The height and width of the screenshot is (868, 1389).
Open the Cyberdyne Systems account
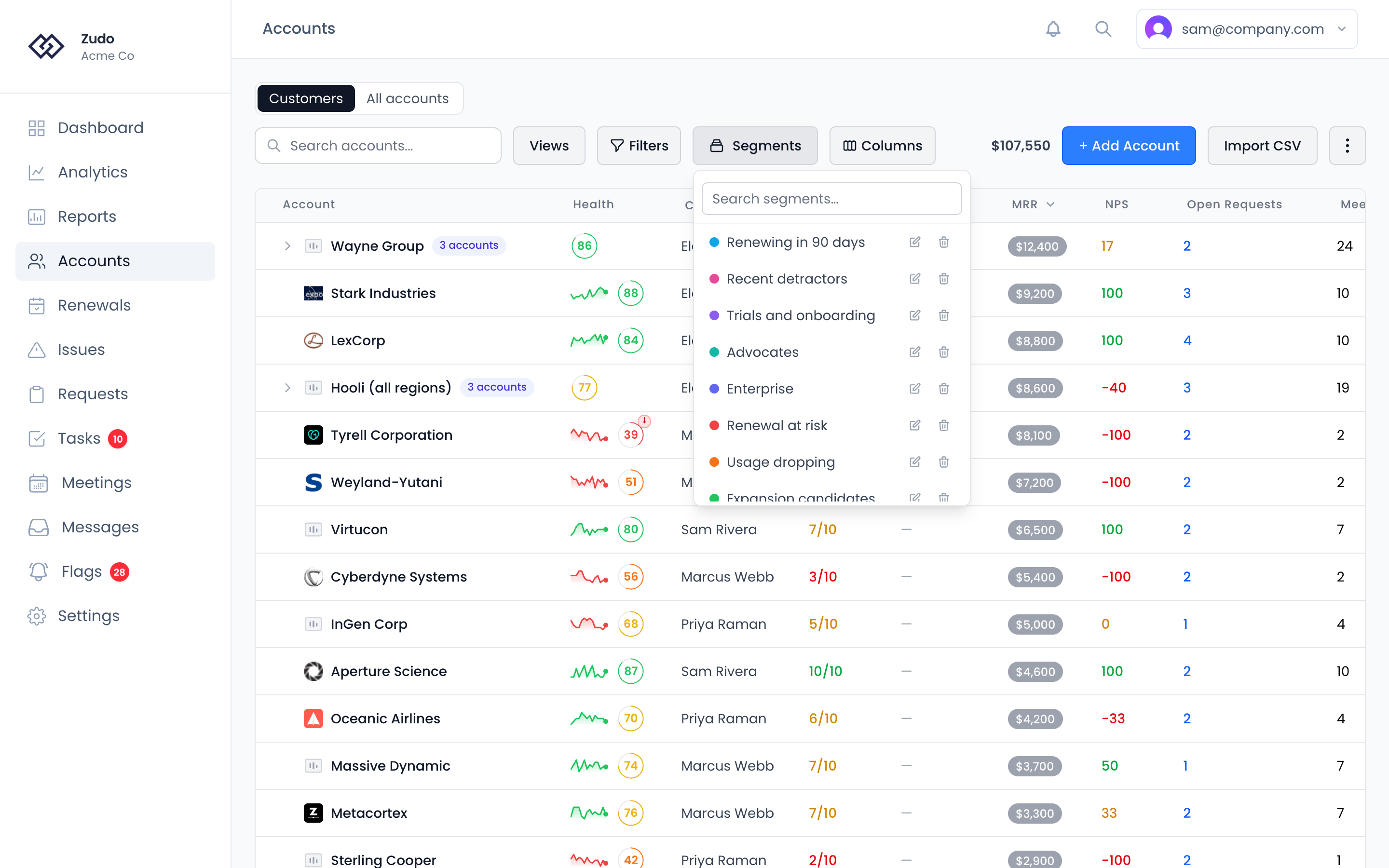click(398, 577)
